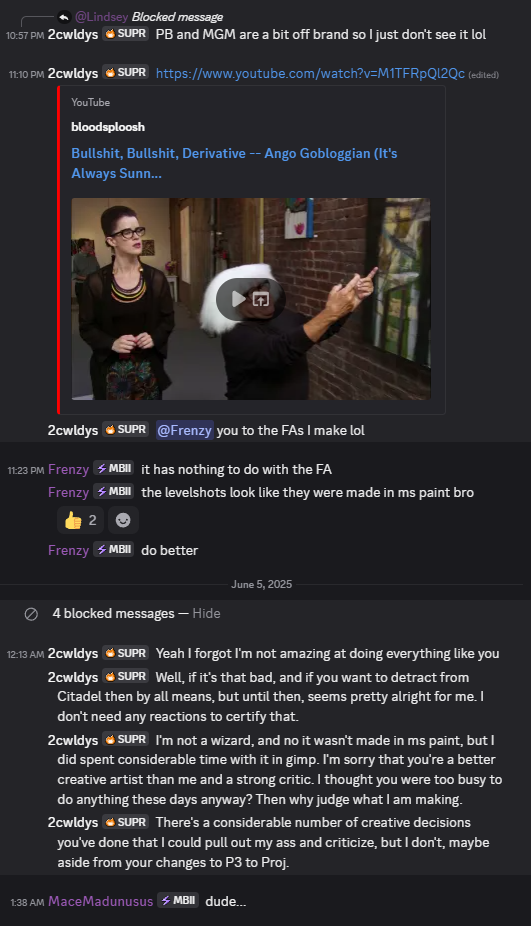Click the bloodsploosh channel name
This screenshot has width=531, height=926.
[x=108, y=127]
